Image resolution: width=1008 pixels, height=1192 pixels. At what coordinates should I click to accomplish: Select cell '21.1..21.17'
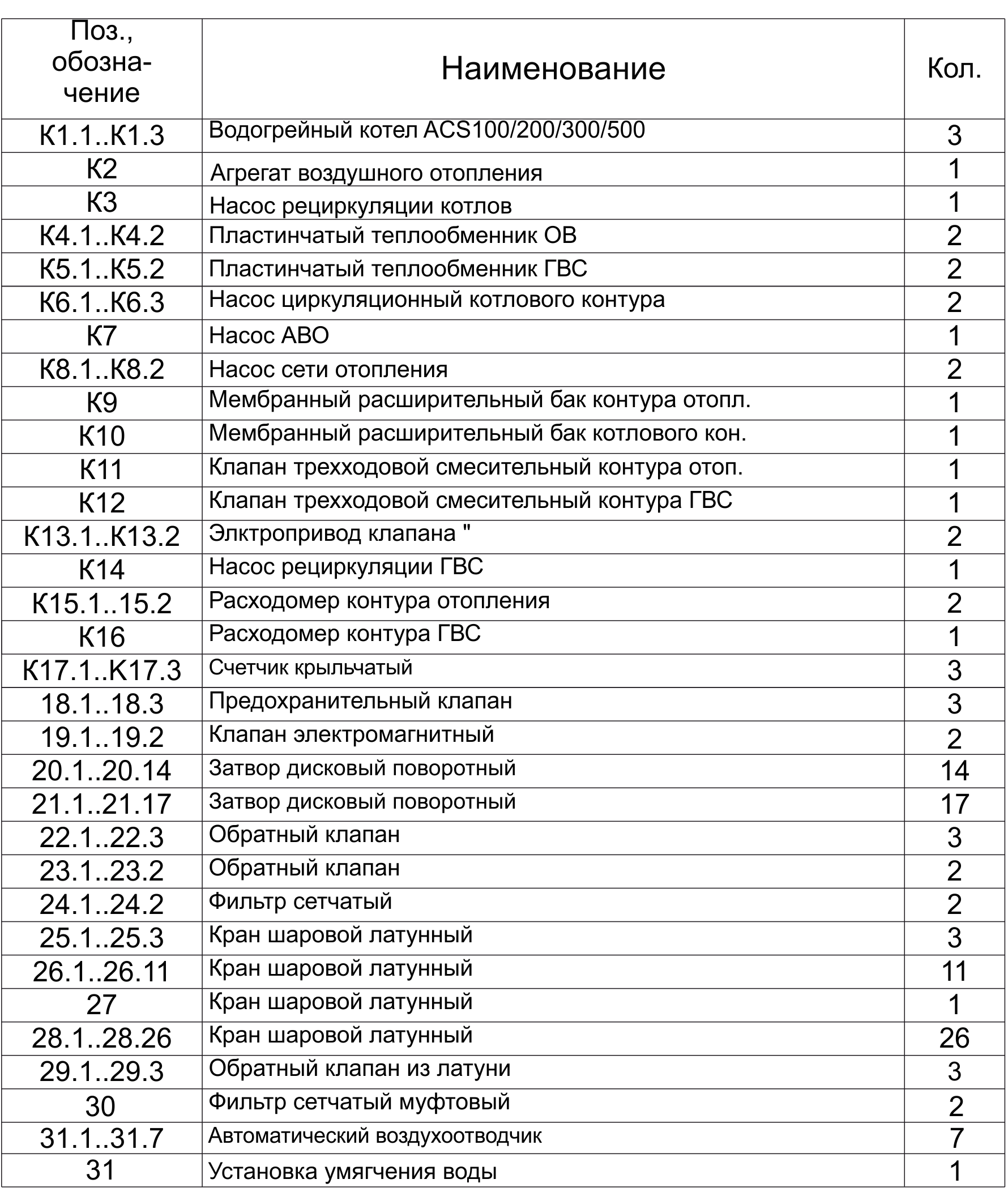[102, 804]
